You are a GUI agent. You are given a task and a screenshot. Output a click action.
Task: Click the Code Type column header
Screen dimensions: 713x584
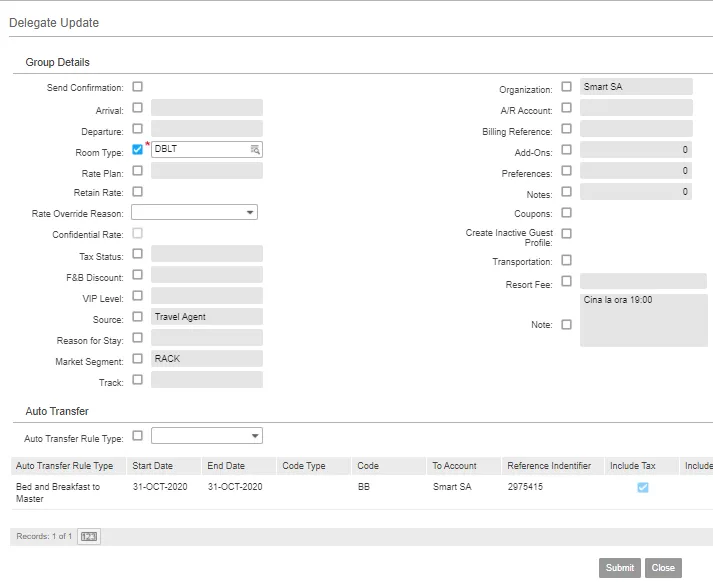pos(314,466)
